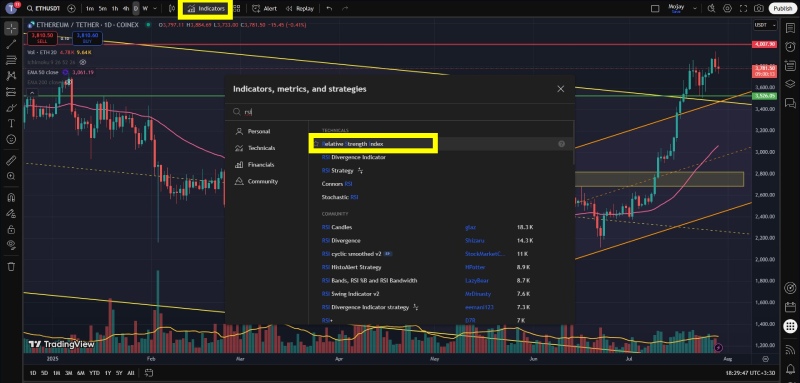The height and width of the screenshot is (383, 800).
Task: Toggle hide all drawings eye icon
Action: (x=11, y=245)
